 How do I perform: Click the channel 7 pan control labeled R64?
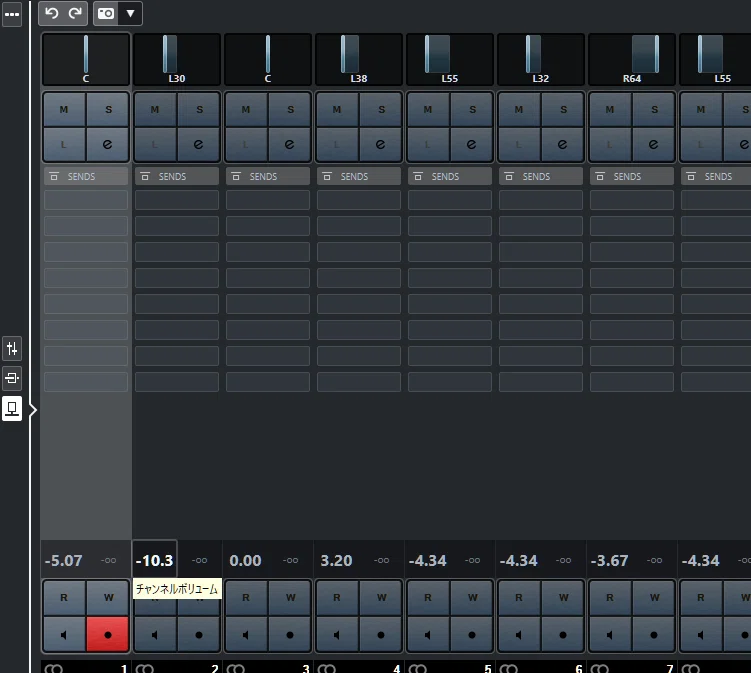click(x=632, y=59)
